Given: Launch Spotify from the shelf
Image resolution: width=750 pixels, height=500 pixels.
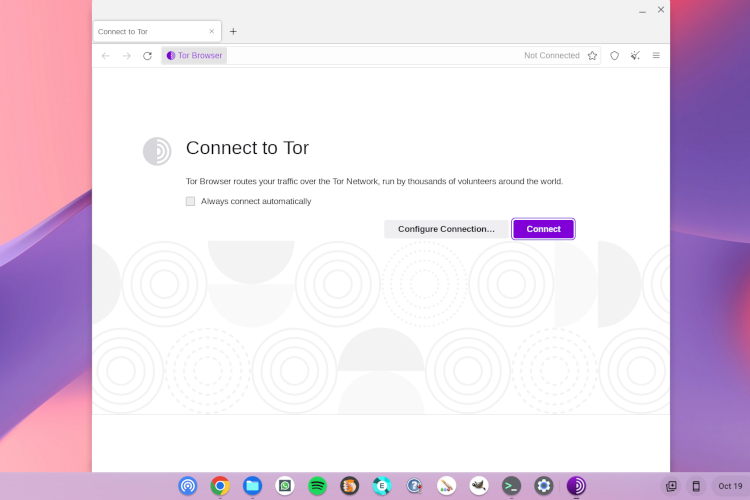Looking at the screenshot, I should (317, 486).
